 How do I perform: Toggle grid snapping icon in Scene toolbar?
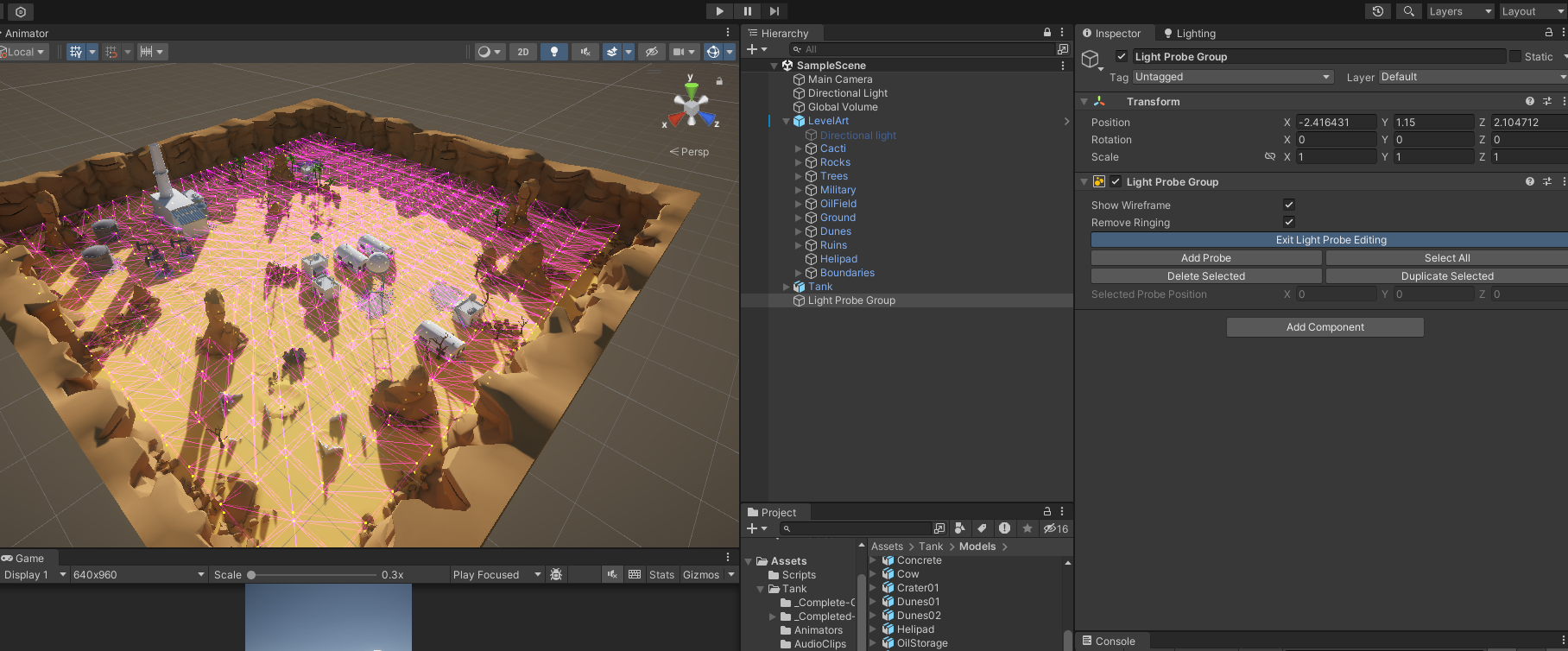click(76, 52)
